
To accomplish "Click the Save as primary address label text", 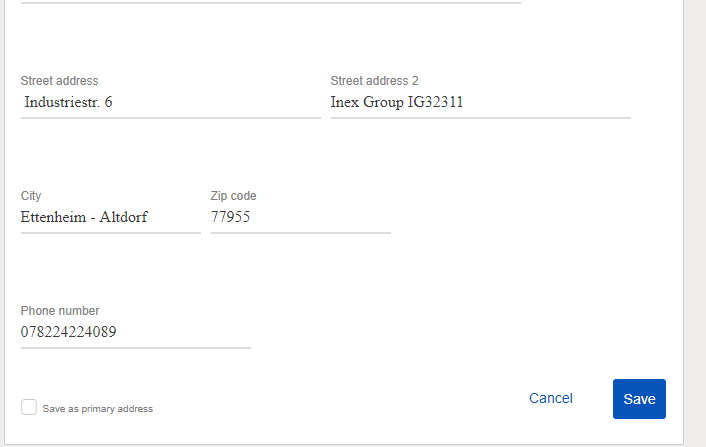I will (97, 409).
